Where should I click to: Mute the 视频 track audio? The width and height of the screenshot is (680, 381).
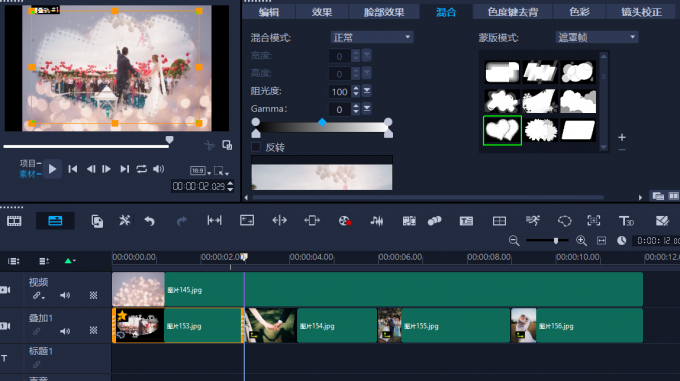[65, 295]
